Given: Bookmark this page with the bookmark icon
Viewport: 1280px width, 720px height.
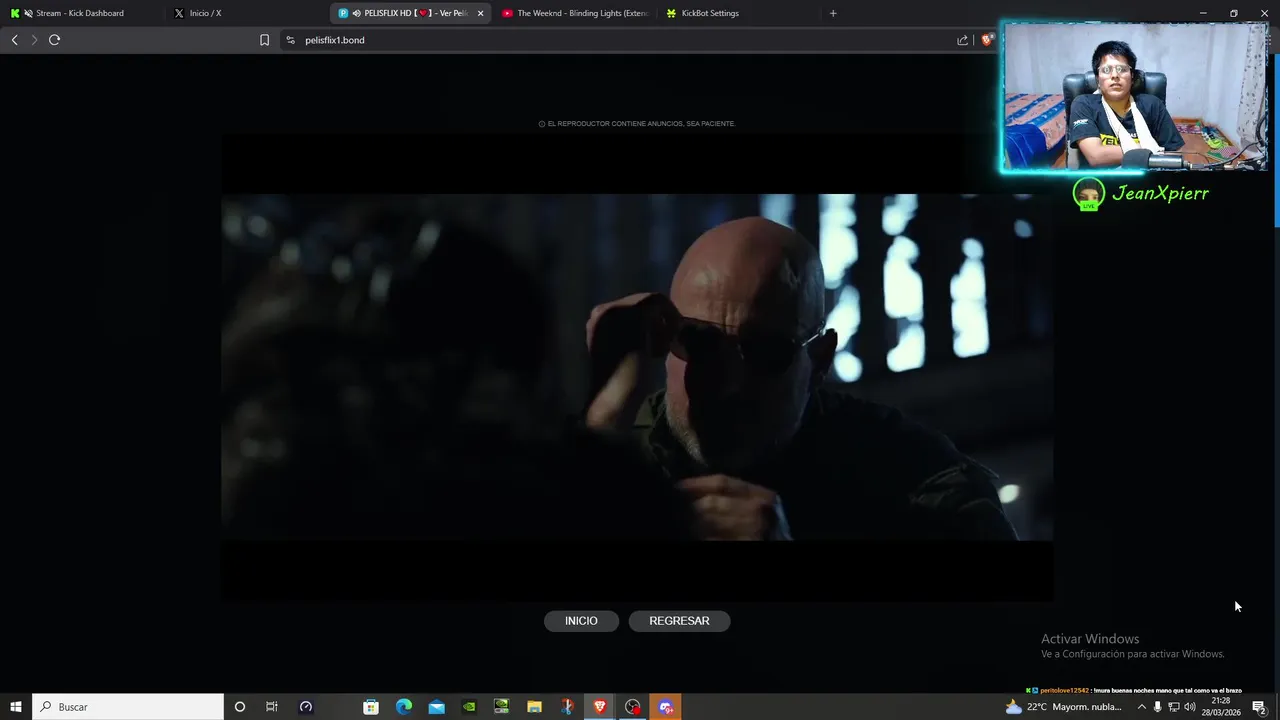Looking at the screenshot, I should 264,40.
